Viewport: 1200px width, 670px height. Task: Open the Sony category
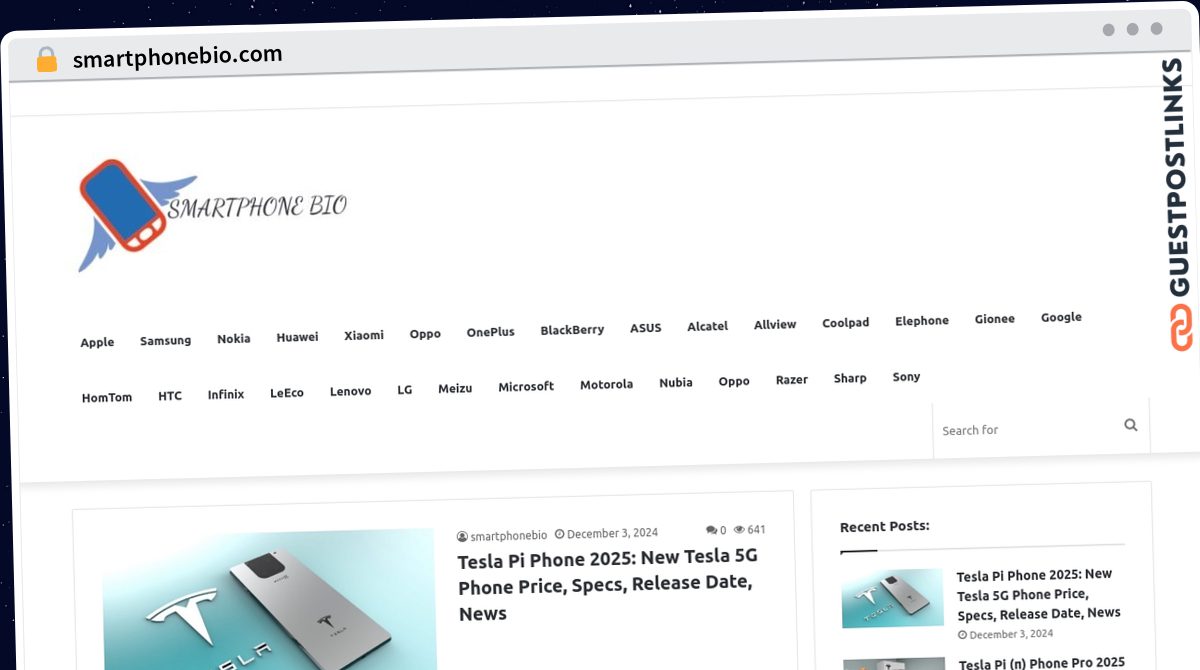click(x=906, y=377)
